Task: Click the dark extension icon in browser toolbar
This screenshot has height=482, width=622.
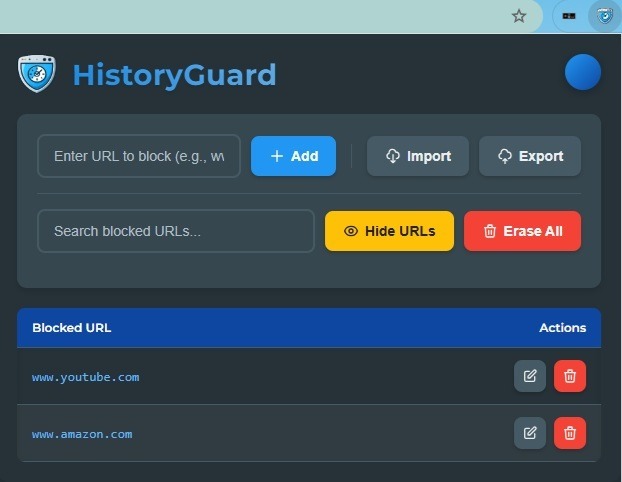Action: point(569,16)
